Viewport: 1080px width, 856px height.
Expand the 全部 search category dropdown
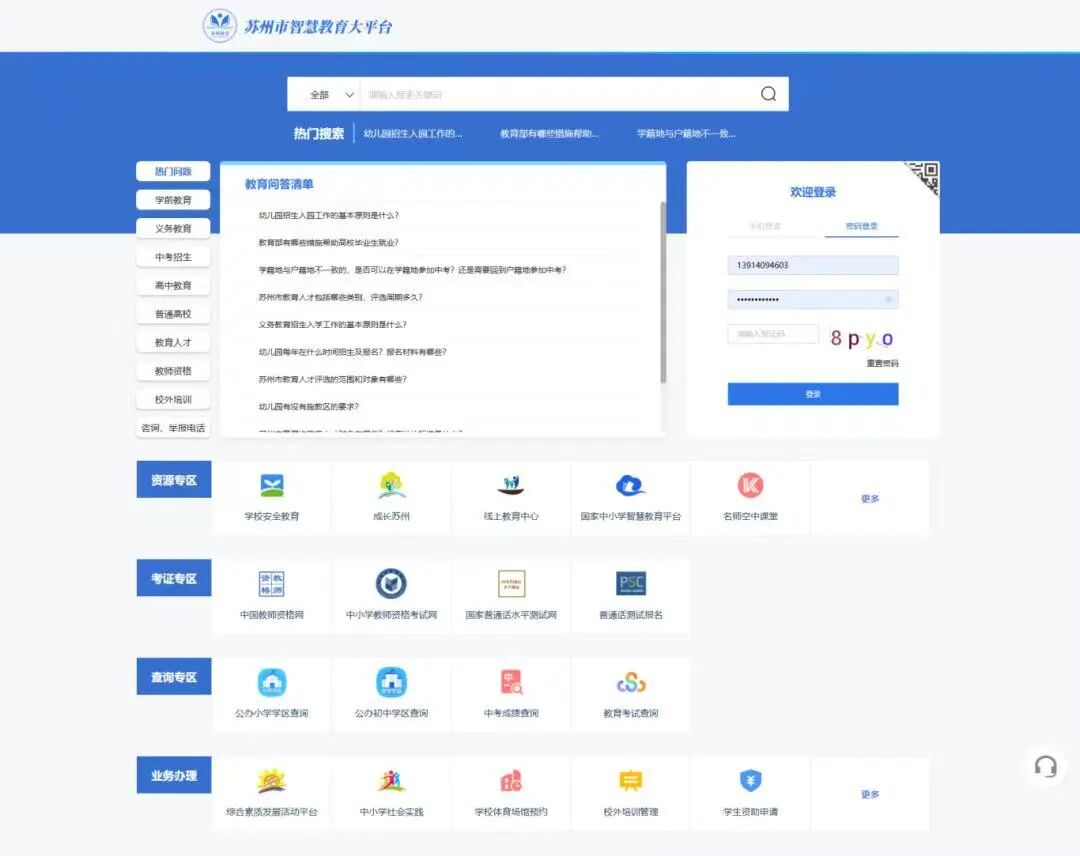332,95
